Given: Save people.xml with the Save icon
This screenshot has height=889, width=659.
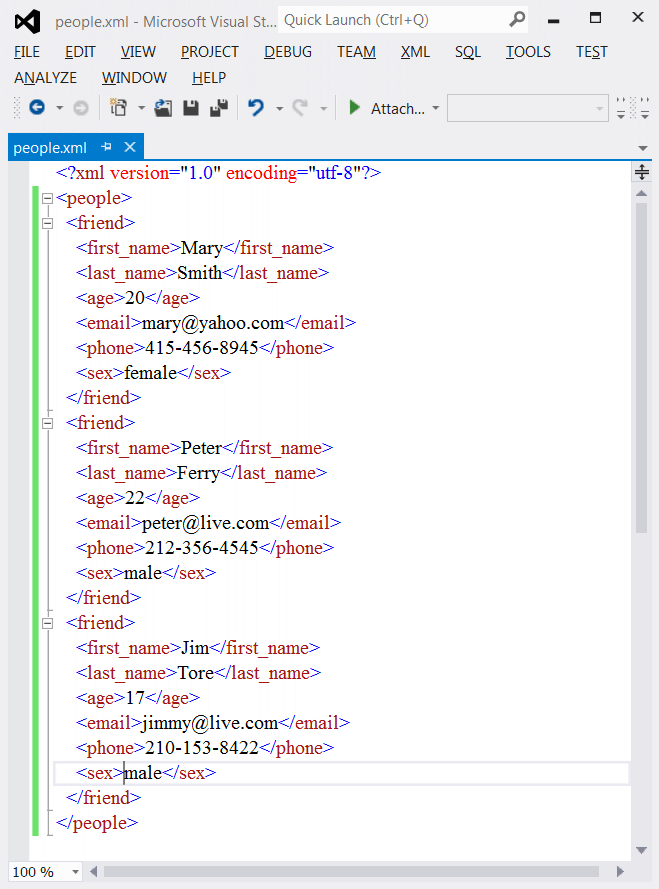Looking at the screenshot, I should 191,108.
